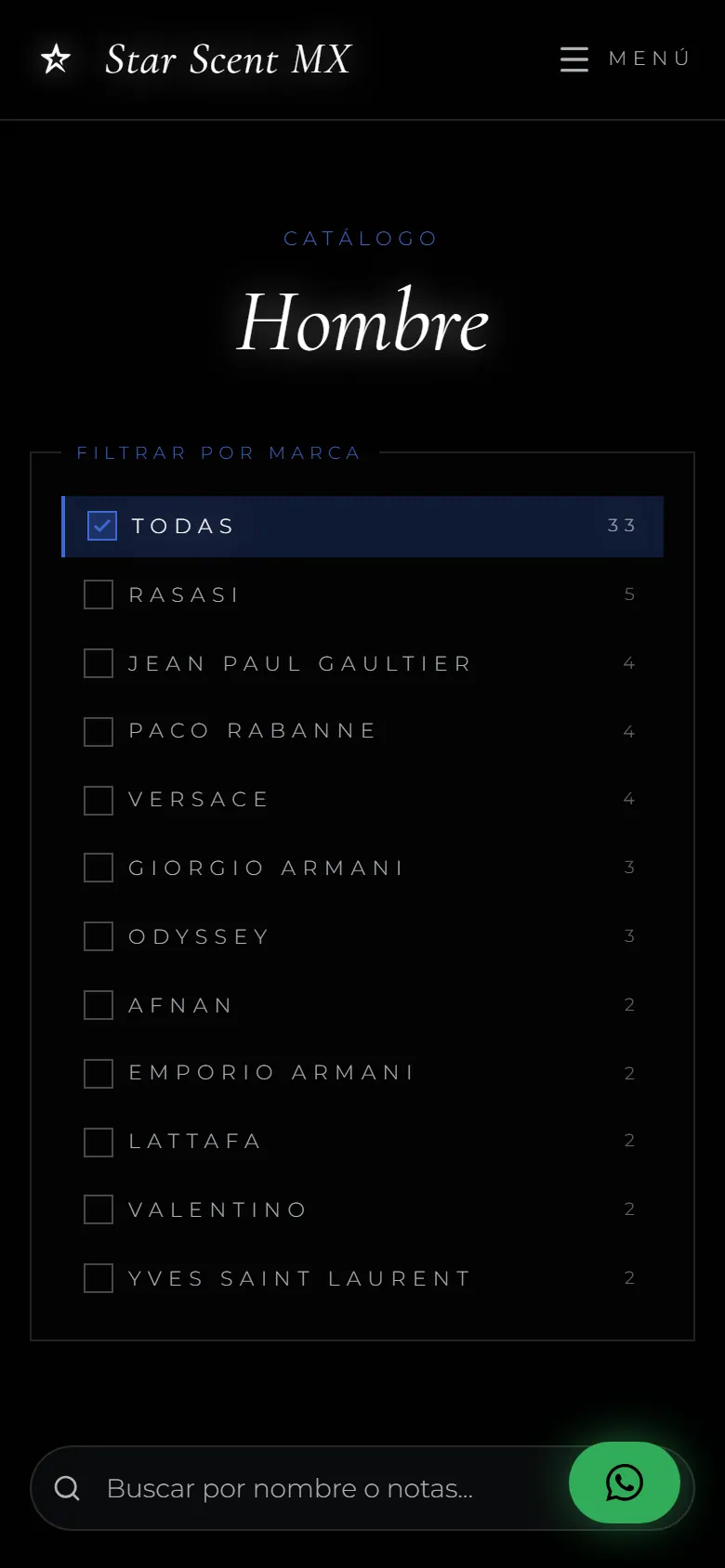Viewport: 725px width, 1568px height.
Task: Open the MENÚ navigation text
Action: click(650, 59)
